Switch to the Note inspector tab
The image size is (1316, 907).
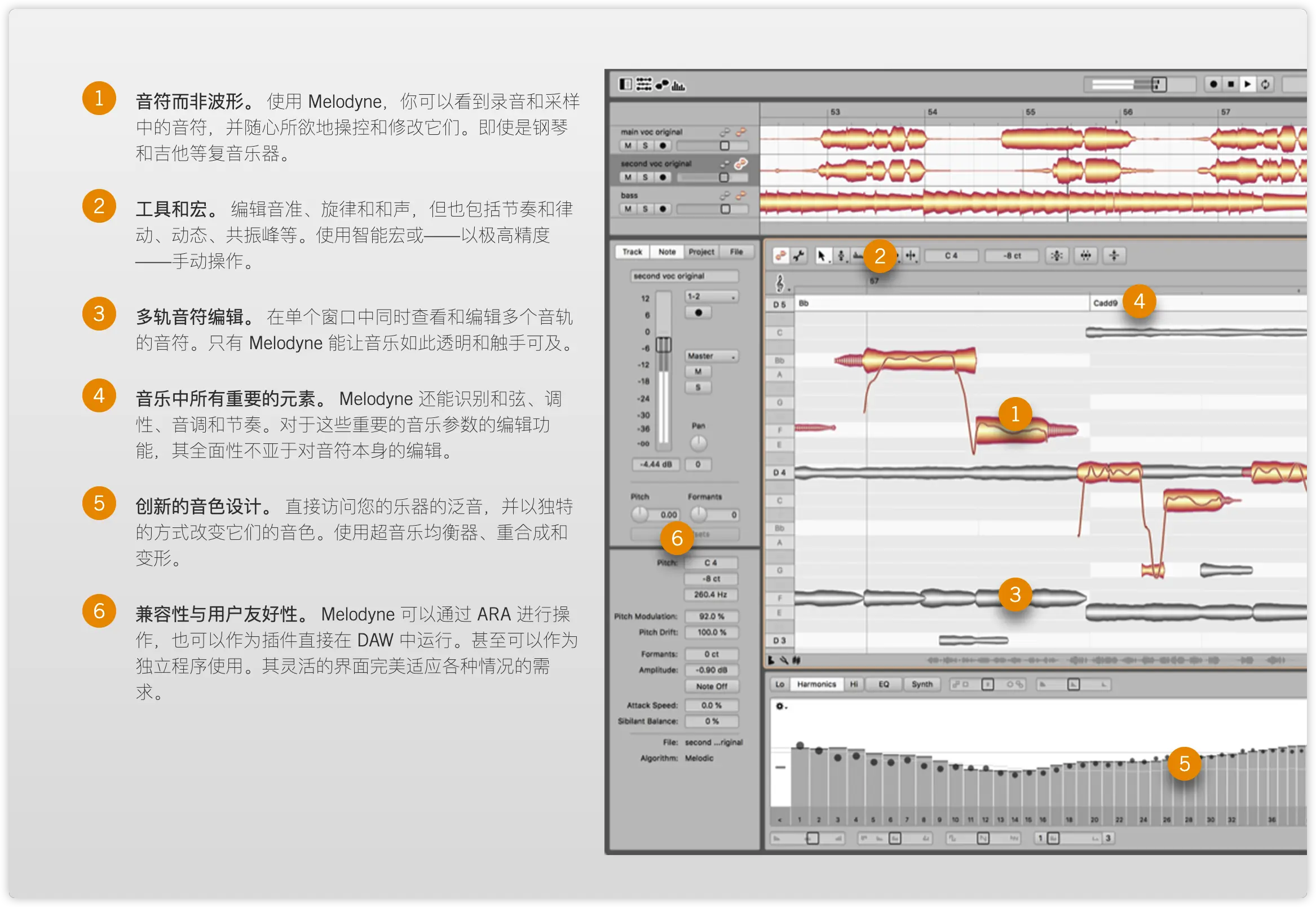click(x=667, y=252)
